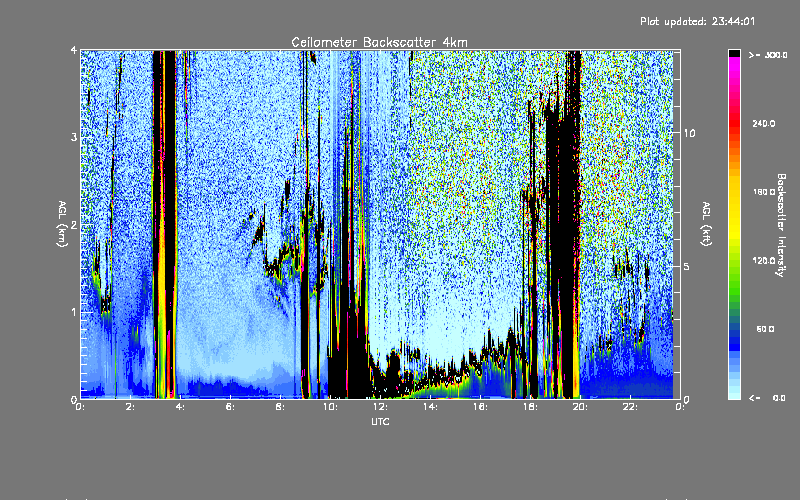Click the 'Backscatter Intensity' colorbar label
This screenshot has height=500, width=800.
point(781,225)
